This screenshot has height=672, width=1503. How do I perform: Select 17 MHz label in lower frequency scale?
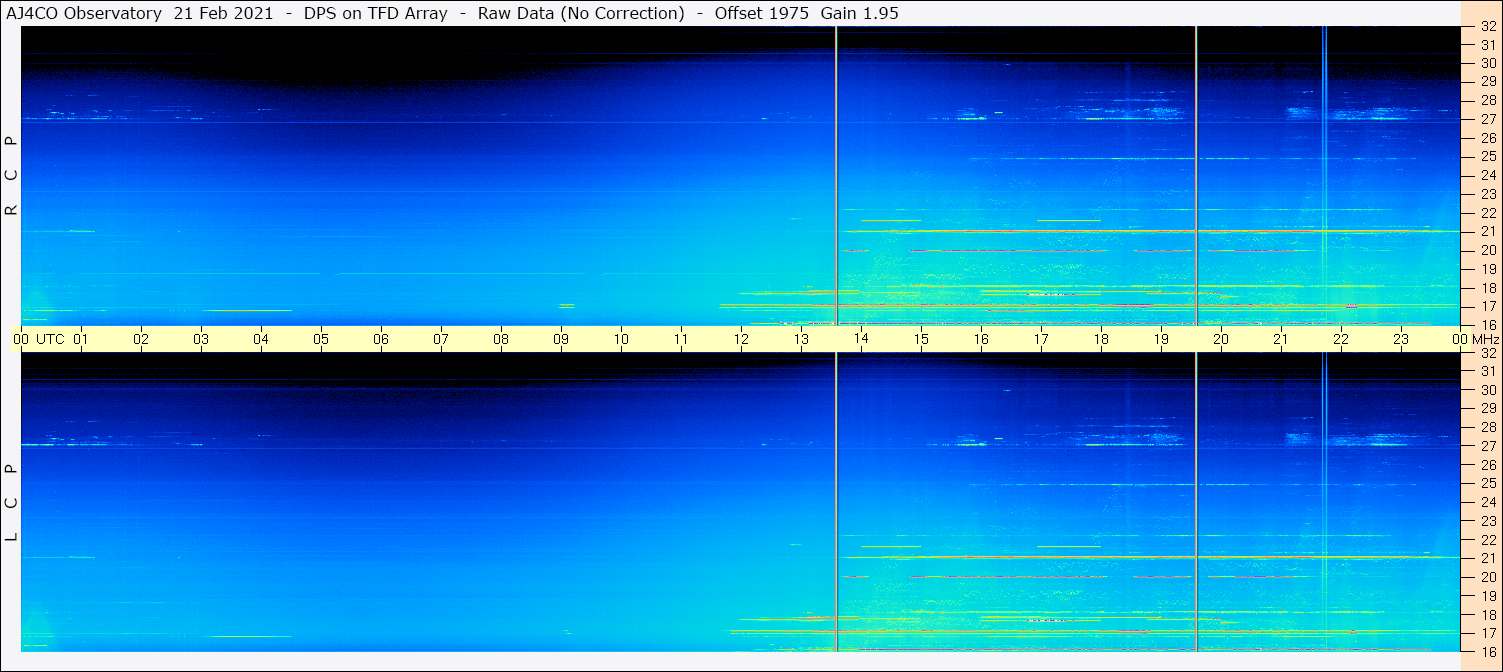[1487, 633]
